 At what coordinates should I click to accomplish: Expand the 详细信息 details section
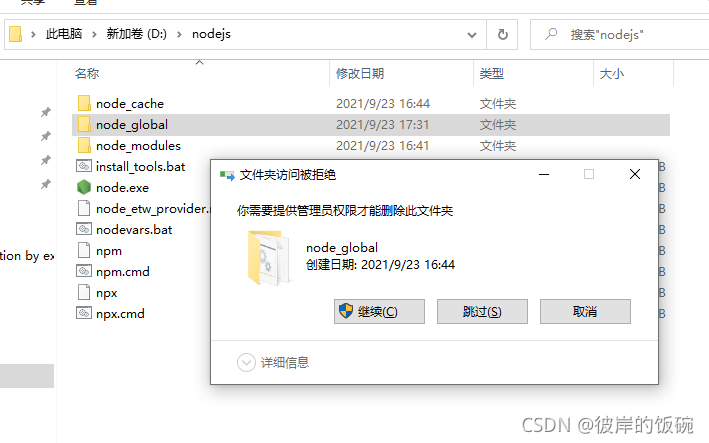pos(246,362)
